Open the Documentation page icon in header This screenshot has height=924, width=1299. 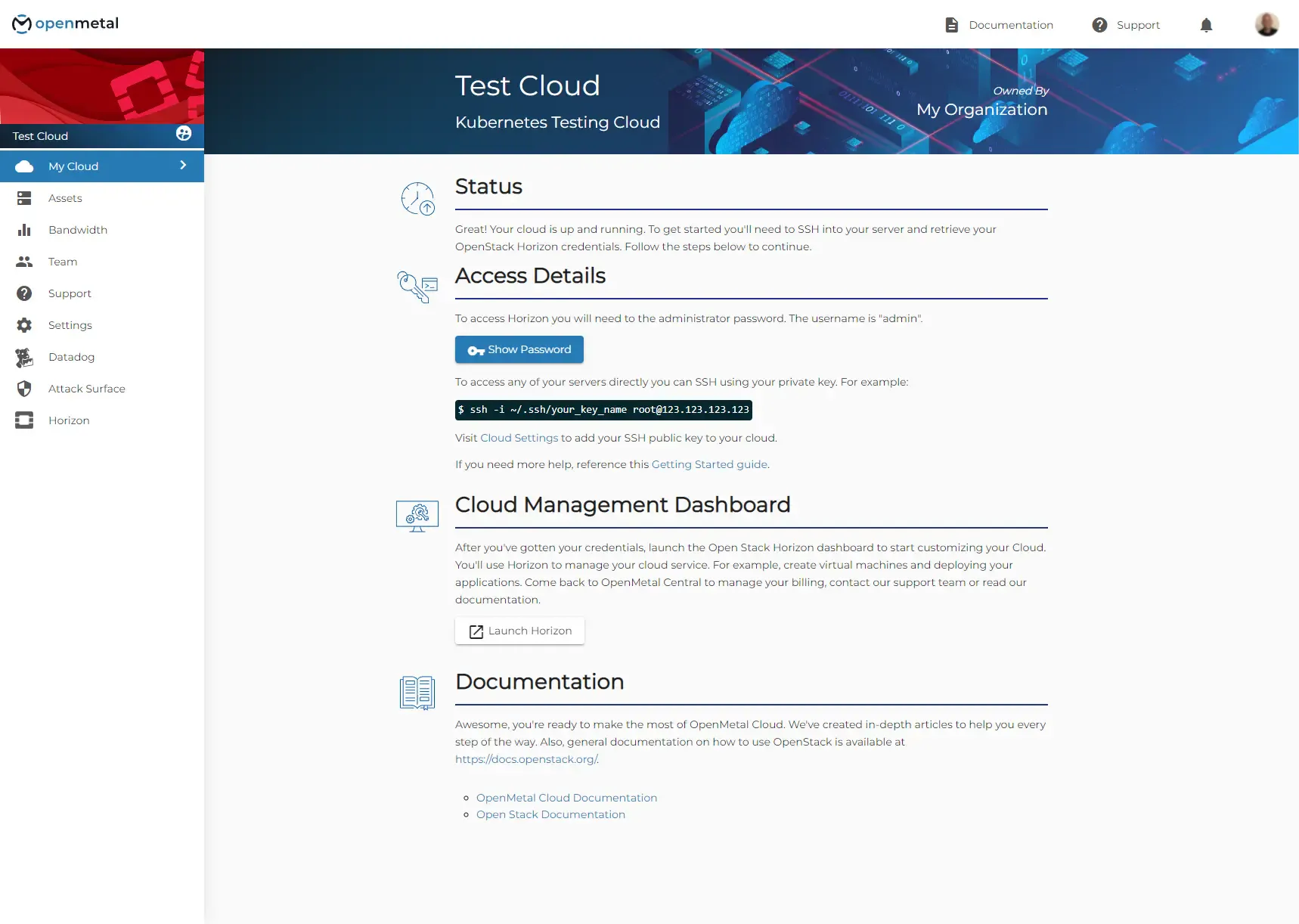click(x=952, y=25)
